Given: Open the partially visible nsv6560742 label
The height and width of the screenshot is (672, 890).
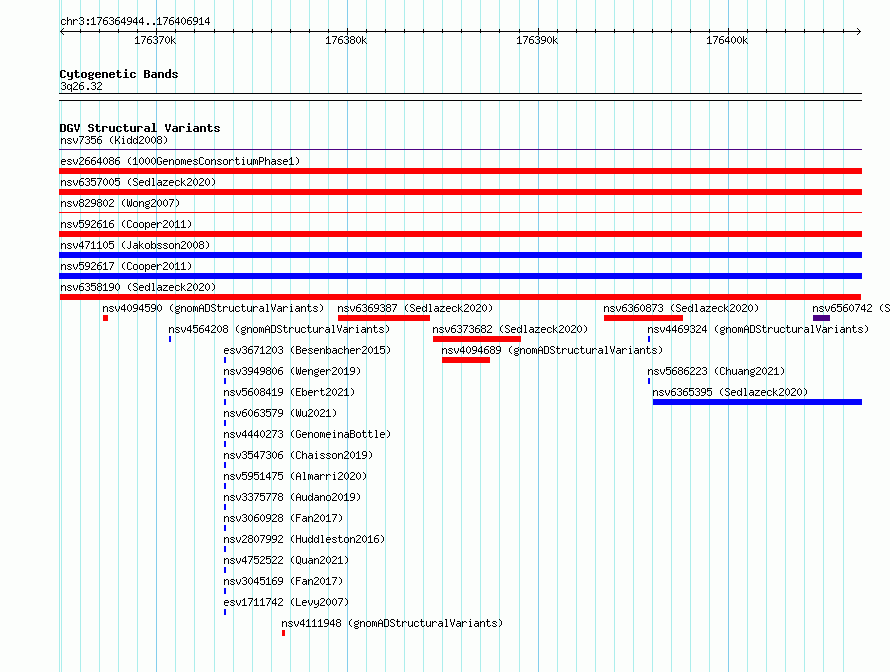Looking at the screenshot, I should pyautogui.click(x=851, y=308).
